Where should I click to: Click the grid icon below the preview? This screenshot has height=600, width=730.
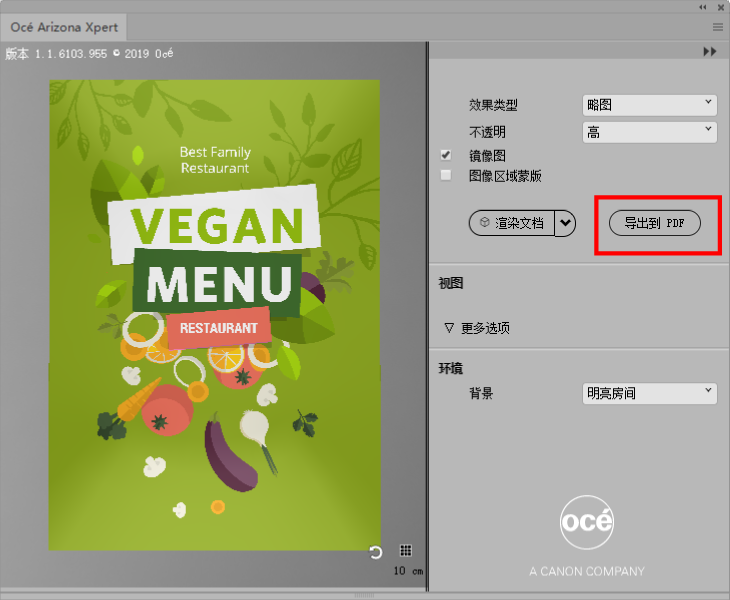(406, 551)
